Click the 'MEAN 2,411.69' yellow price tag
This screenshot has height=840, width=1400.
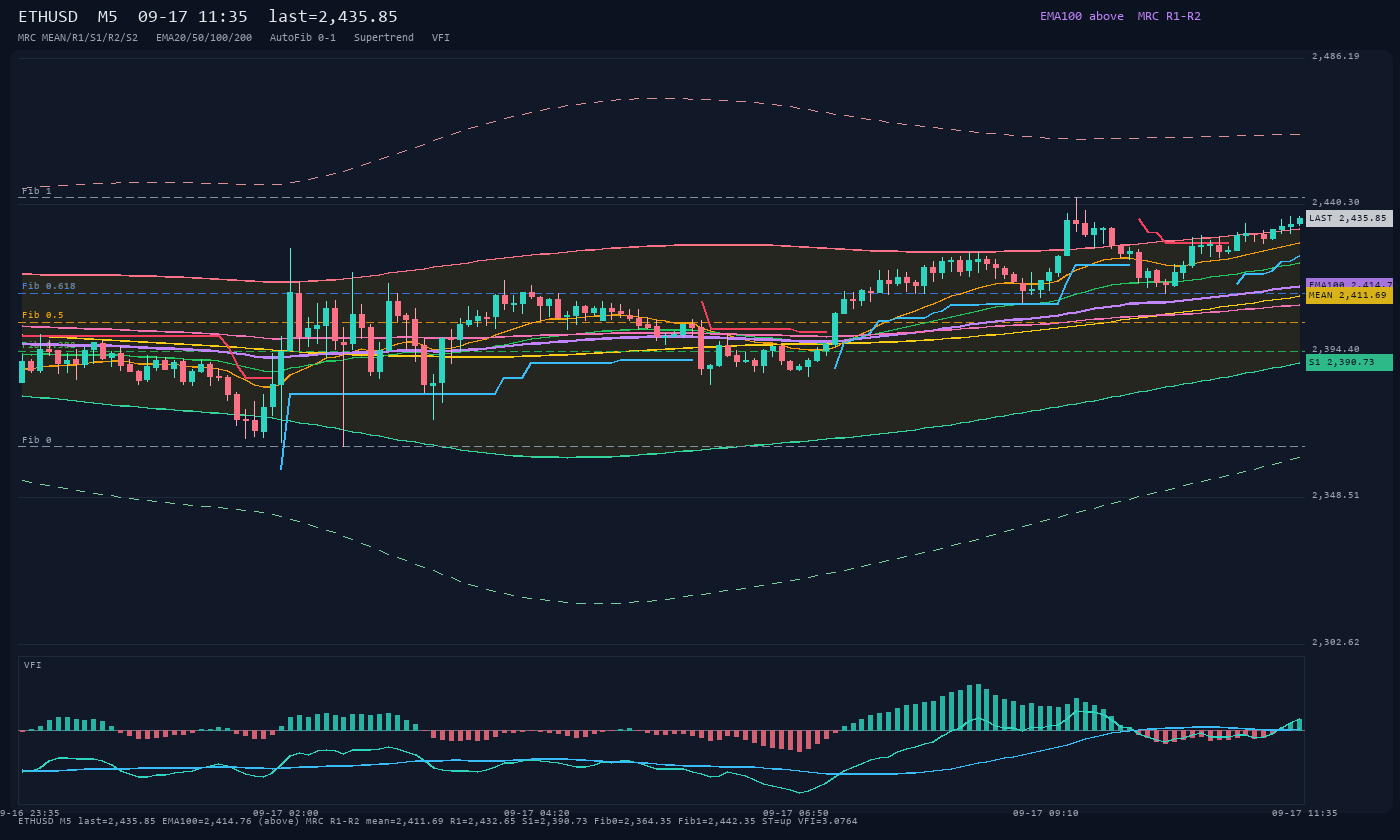point(1349,295)
